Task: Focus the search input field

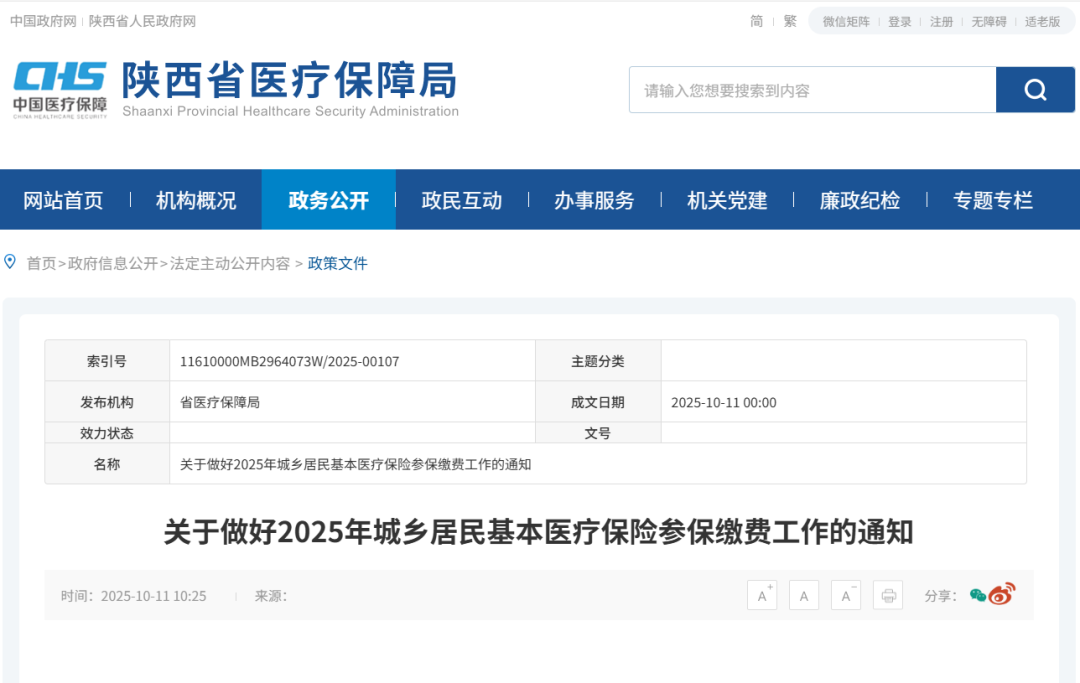Action: [x=812, y=90]
